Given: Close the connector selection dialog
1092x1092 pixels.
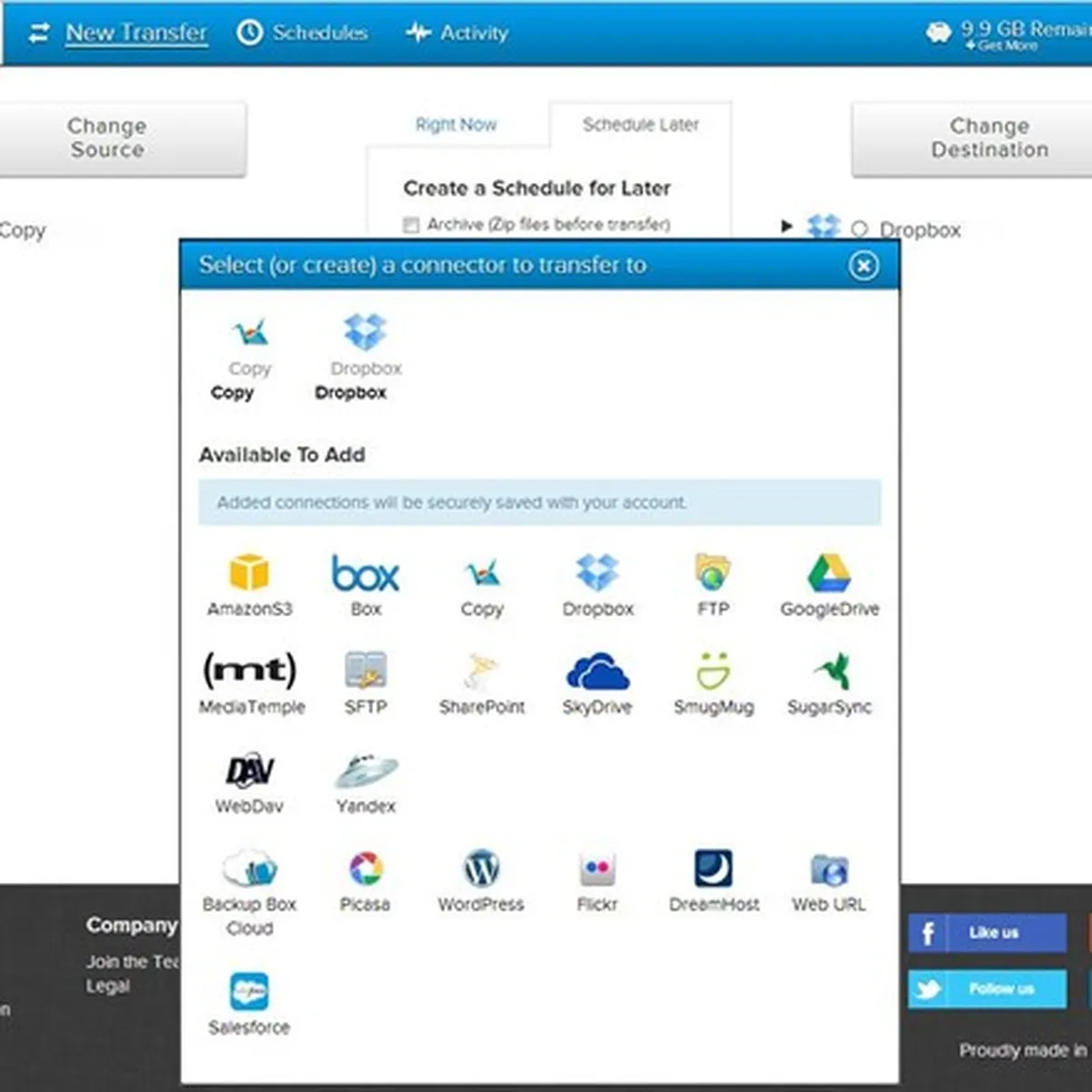Looking at the screenshot, I should coord(864,265).
